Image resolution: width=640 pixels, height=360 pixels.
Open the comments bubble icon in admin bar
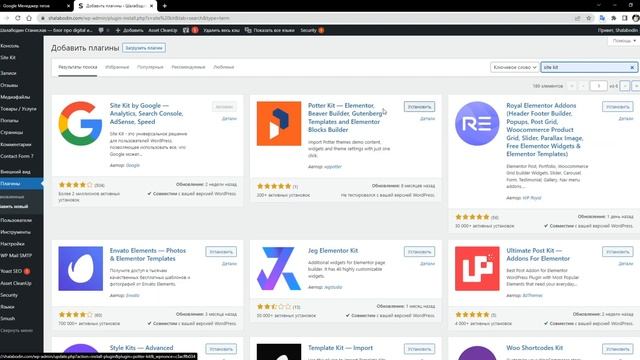click(x=101, y=30)
